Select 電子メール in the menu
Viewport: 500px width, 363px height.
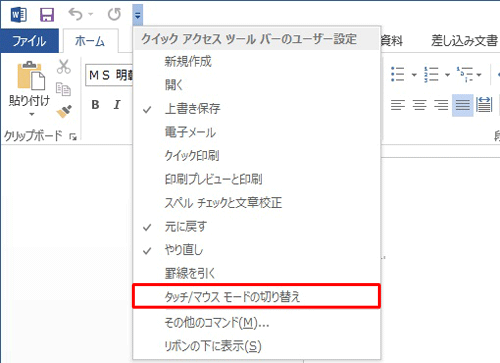pyautogui.click(x=256, y=132)
